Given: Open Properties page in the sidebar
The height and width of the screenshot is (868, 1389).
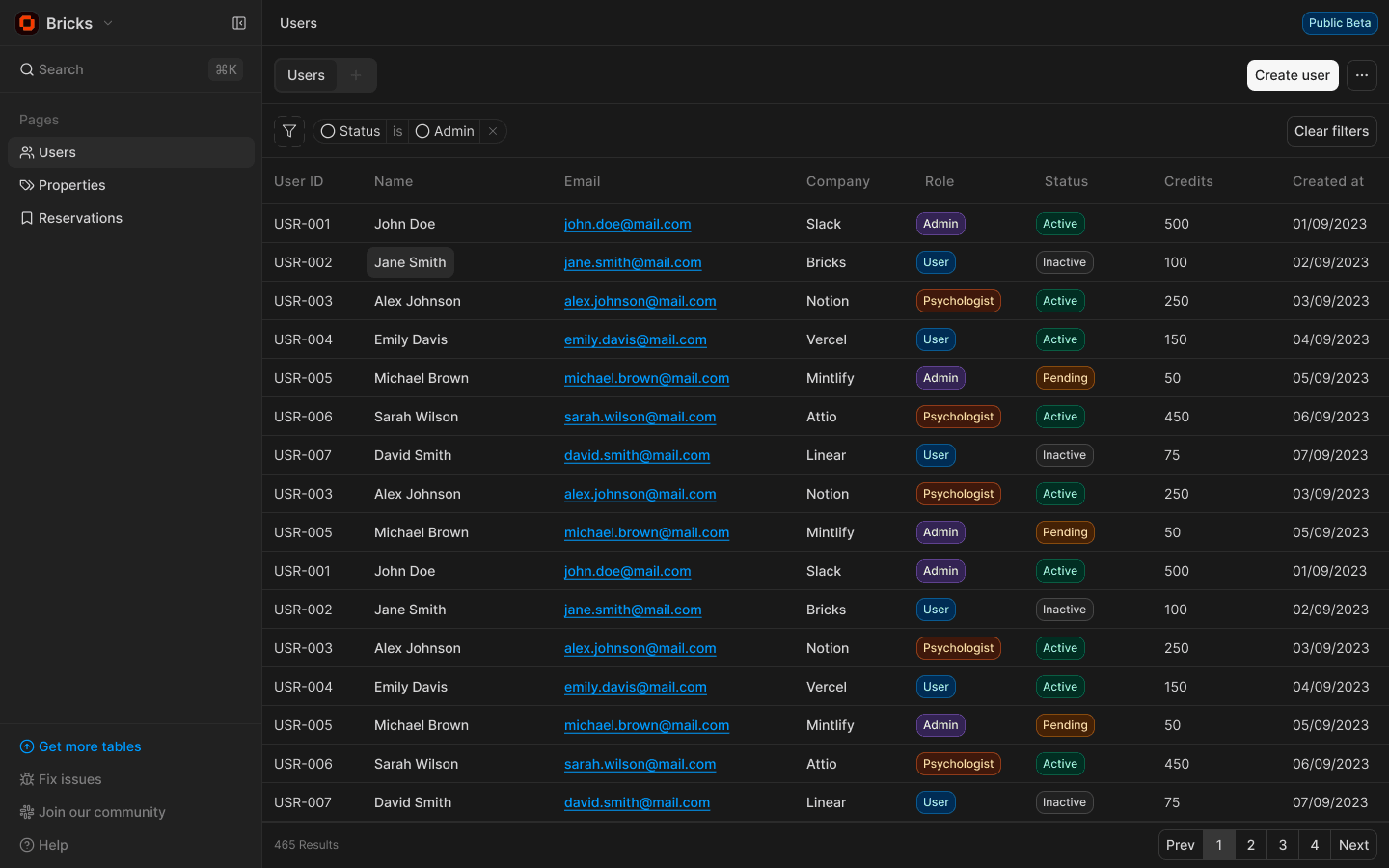Looking at the screenshot, I should pyautogui.click(x=72, y=185).
